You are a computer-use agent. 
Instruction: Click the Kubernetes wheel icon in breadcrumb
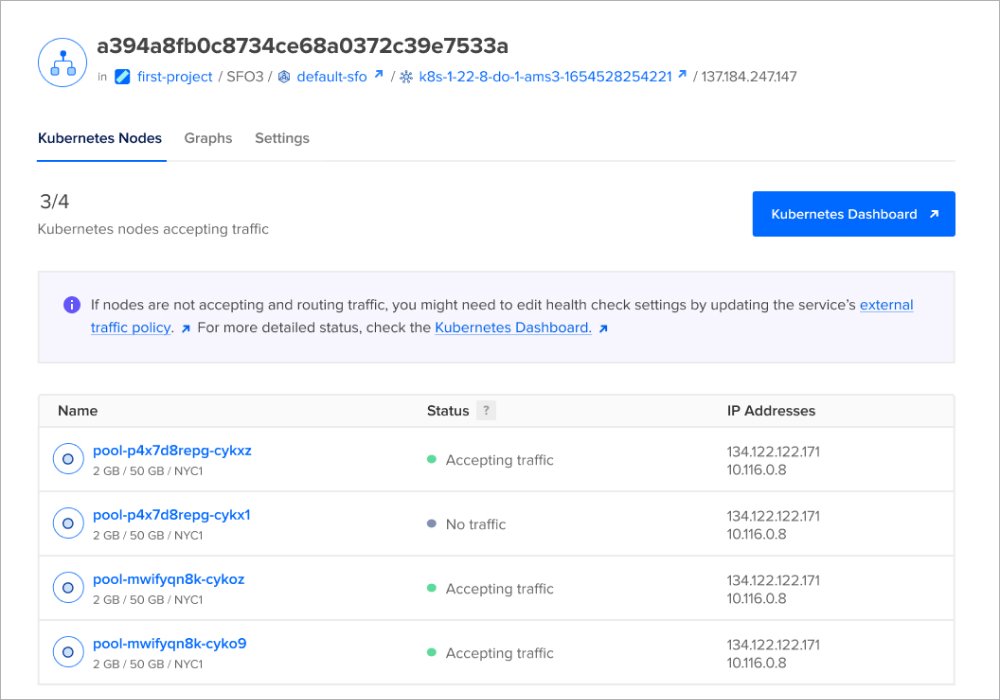point(406,77)
